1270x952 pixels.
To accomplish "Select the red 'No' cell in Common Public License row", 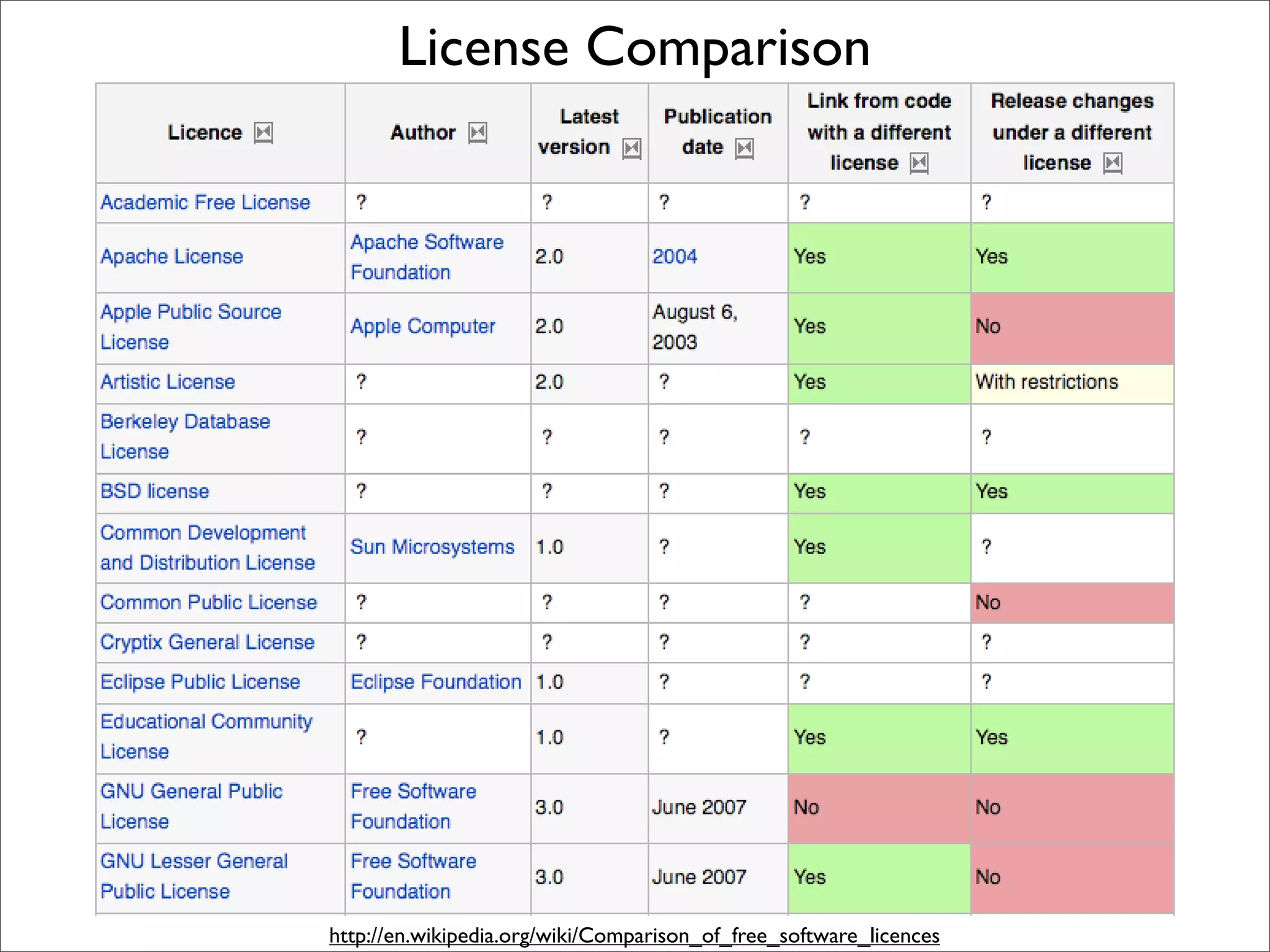I will 1072,602.
